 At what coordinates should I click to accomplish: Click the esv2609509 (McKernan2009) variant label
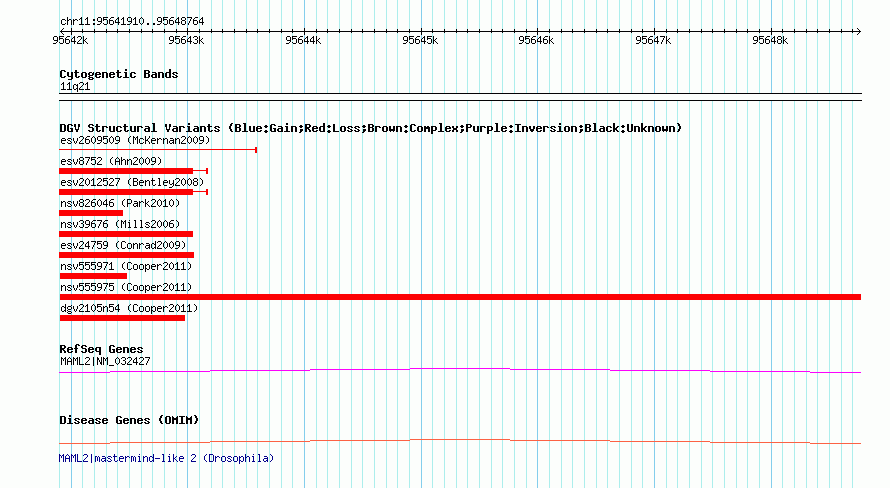point(135,140)
